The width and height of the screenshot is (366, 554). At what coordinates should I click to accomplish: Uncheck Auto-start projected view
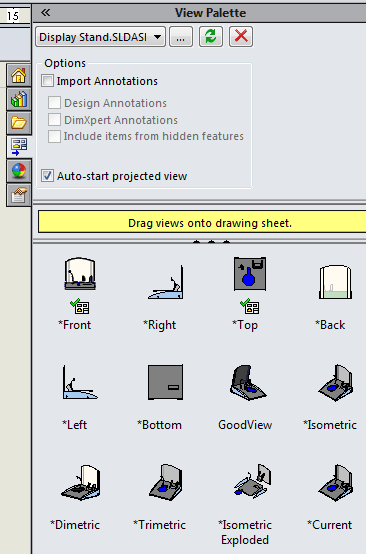click(47, 176)
